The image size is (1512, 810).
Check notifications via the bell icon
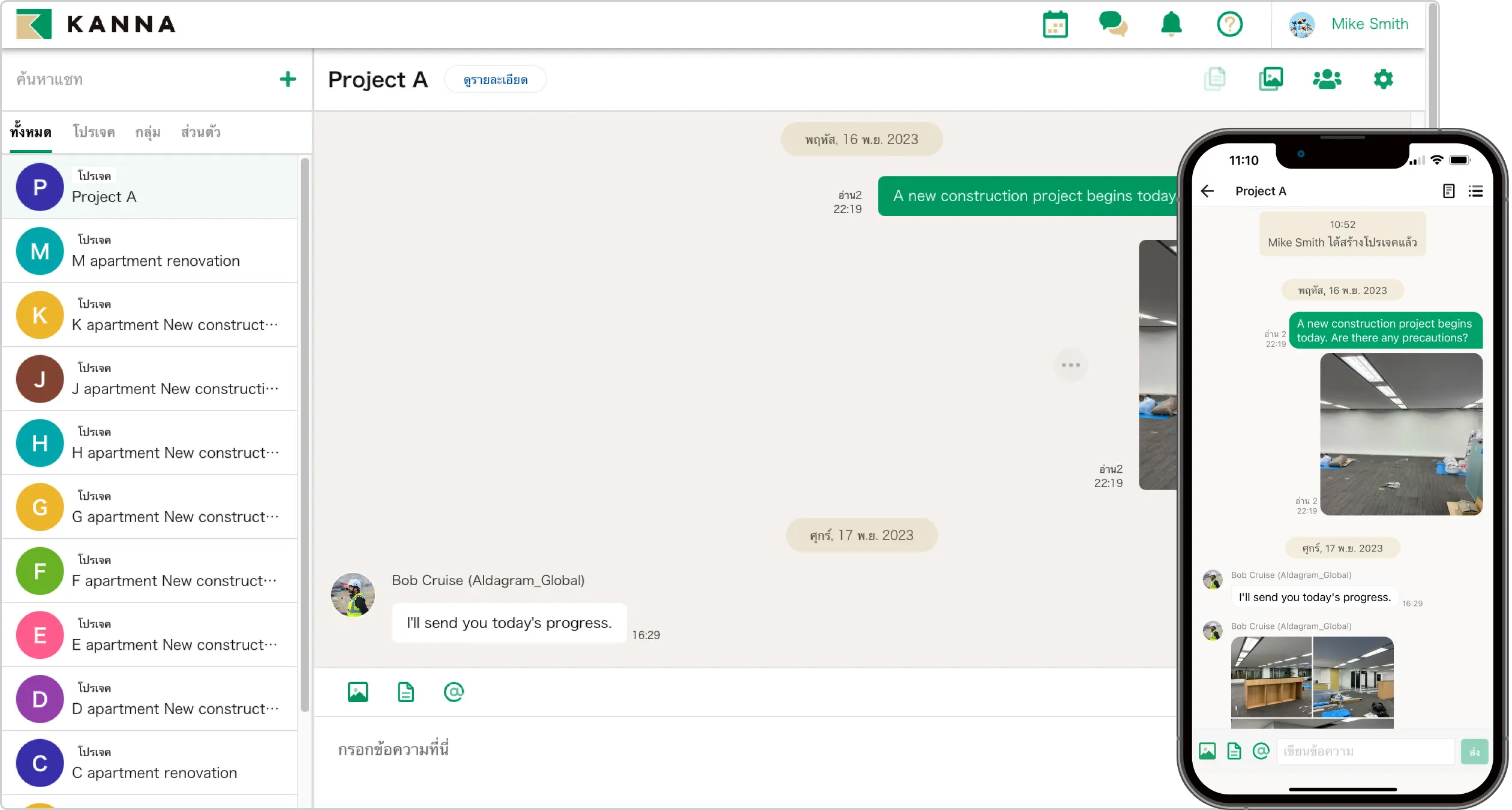point(1171,24)
